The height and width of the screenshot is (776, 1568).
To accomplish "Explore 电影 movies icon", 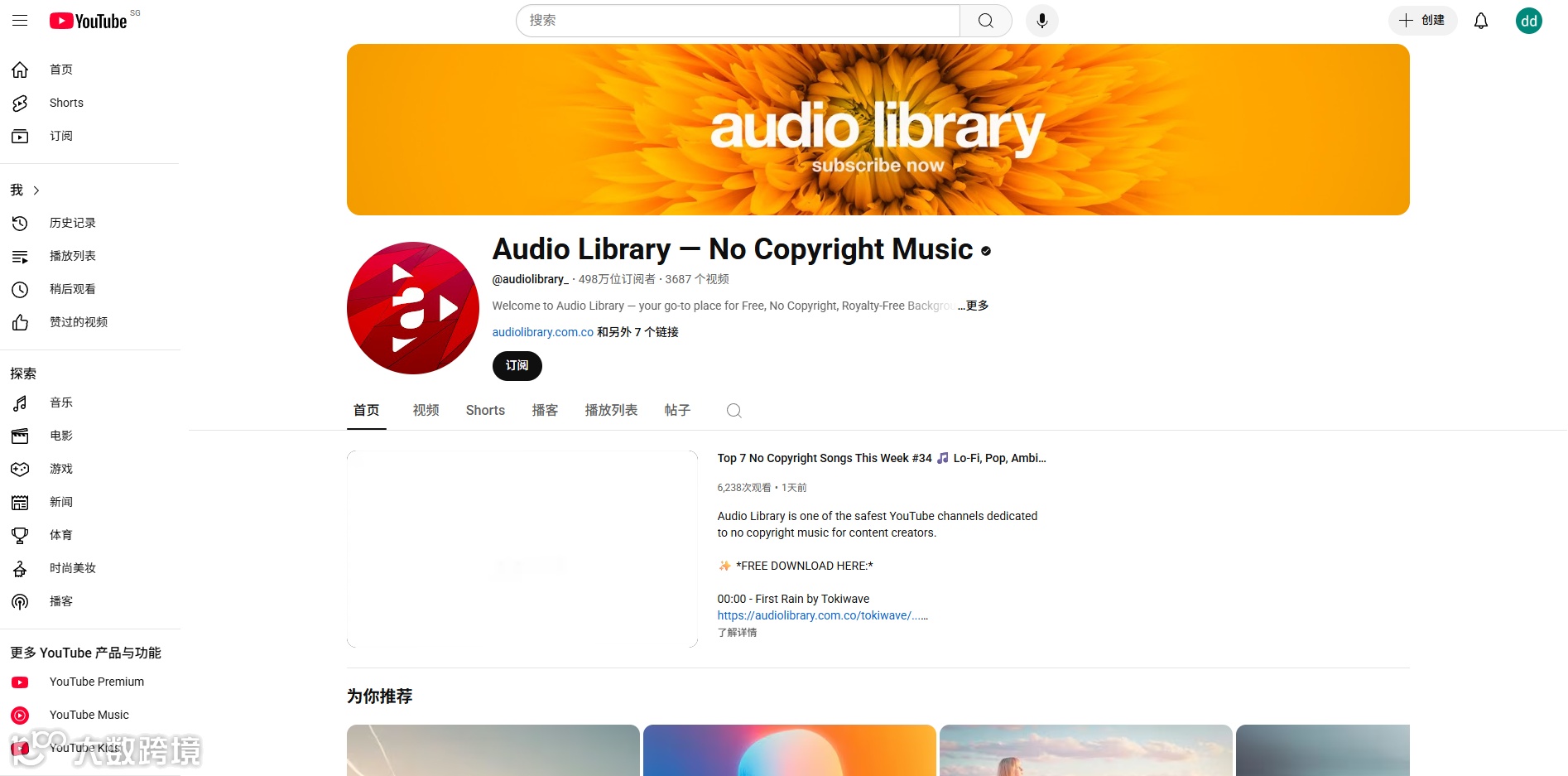I will [x=20, y=436].
